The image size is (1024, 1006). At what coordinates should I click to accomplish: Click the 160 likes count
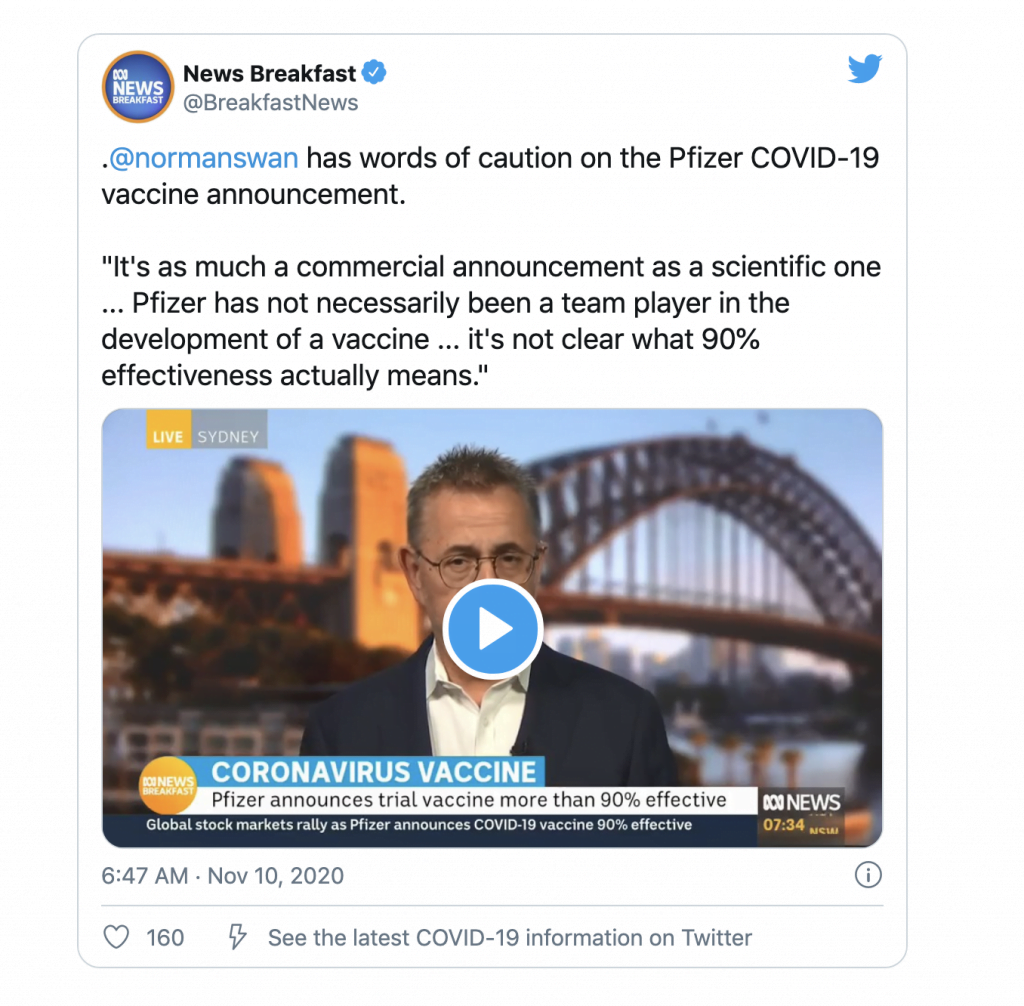[x=165, y=937]
